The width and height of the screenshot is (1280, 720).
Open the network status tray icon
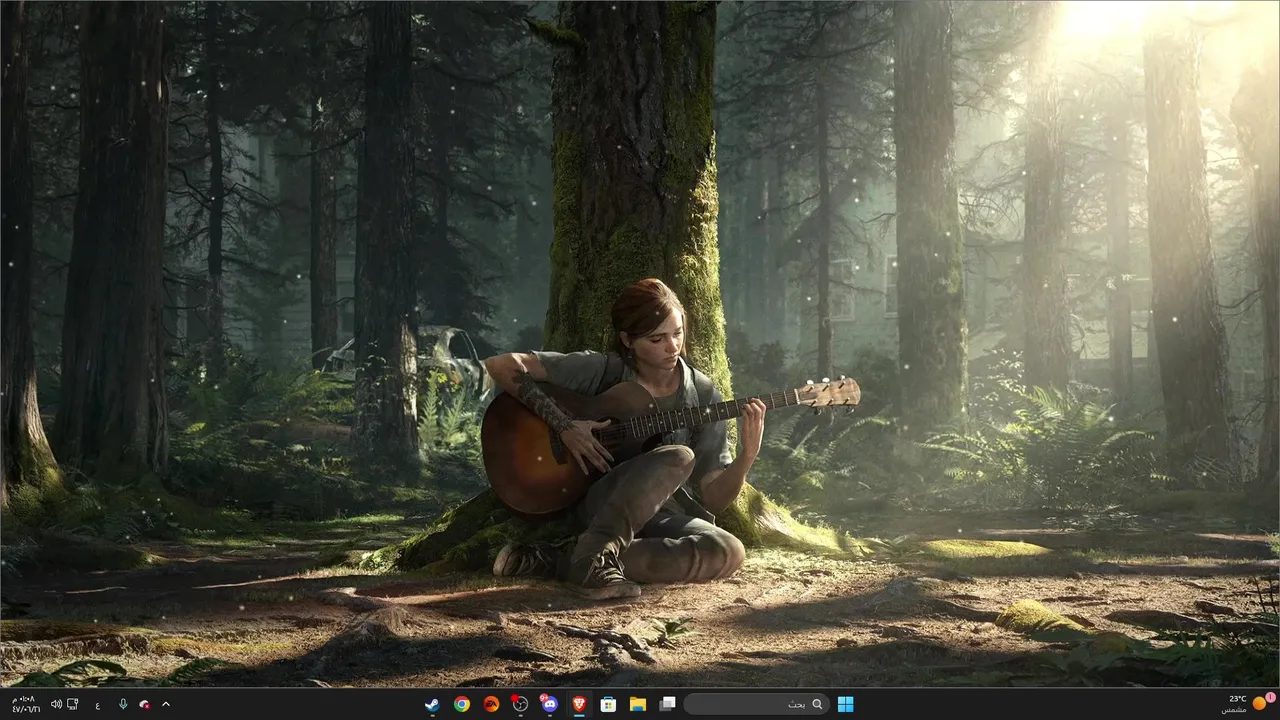73,704
